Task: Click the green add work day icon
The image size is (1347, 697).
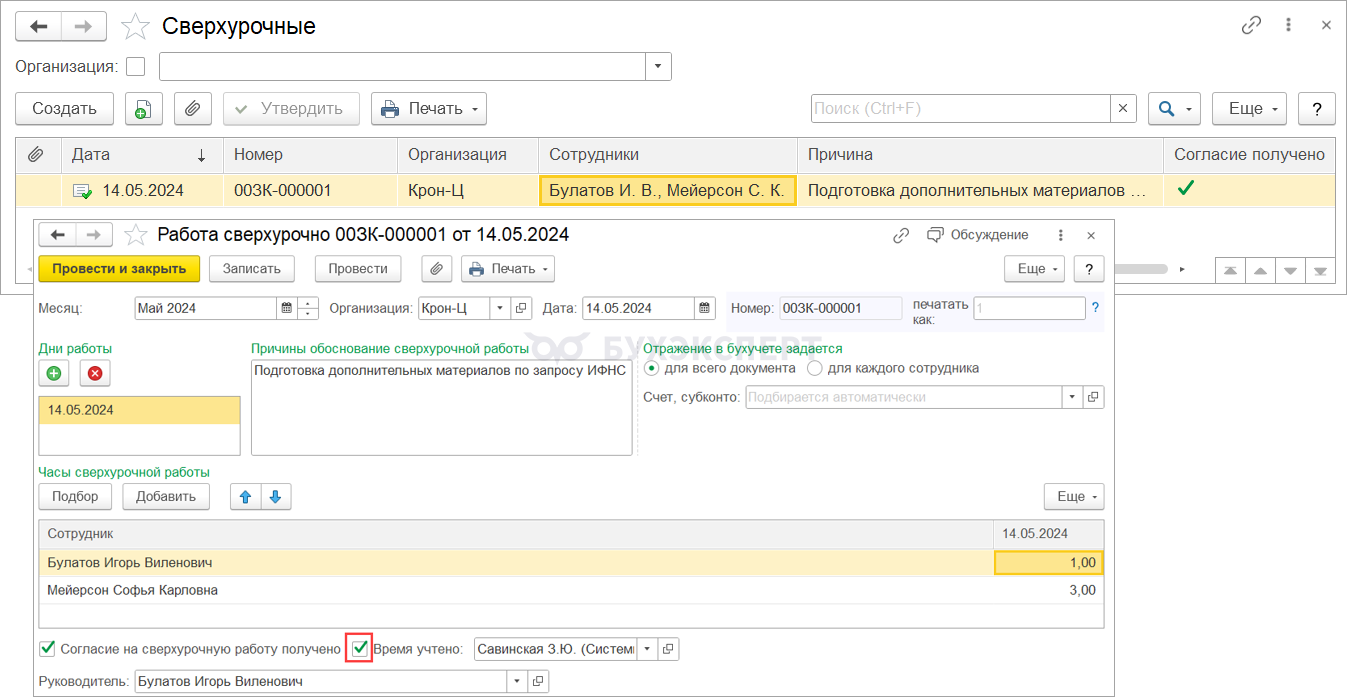Action: coord(53,373)
